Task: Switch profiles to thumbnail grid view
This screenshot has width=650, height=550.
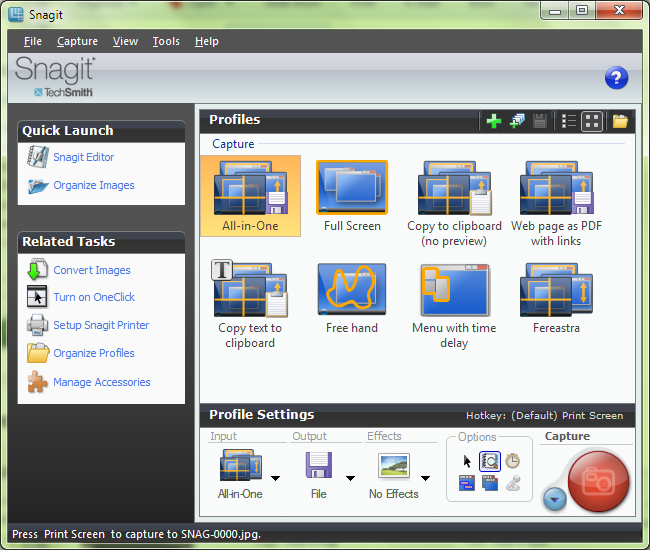Action: click(x=592, y=121)
